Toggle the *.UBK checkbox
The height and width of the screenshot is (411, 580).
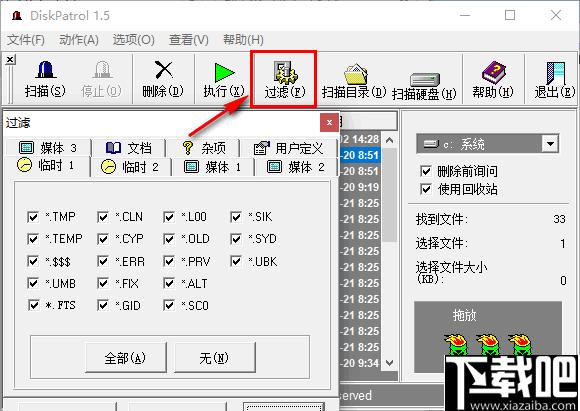236,261
